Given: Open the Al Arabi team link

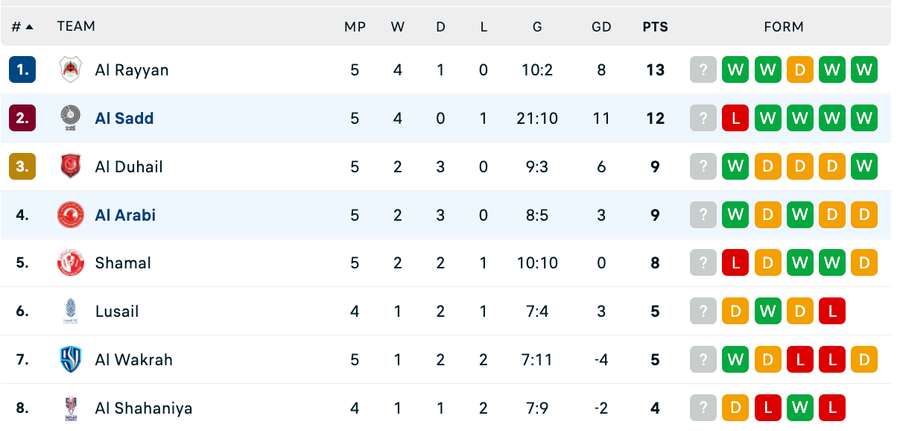Looking at the screenshot, I should point(125,215).
